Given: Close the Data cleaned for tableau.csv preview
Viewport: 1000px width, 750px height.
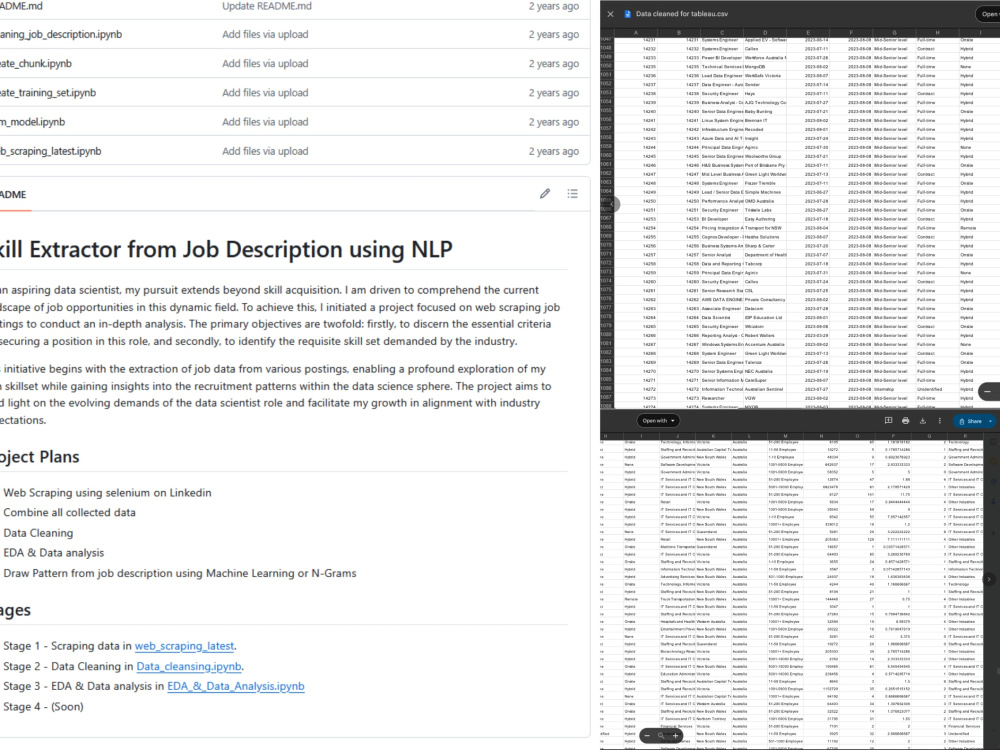Looking at the screenshot, I should 610,13.
